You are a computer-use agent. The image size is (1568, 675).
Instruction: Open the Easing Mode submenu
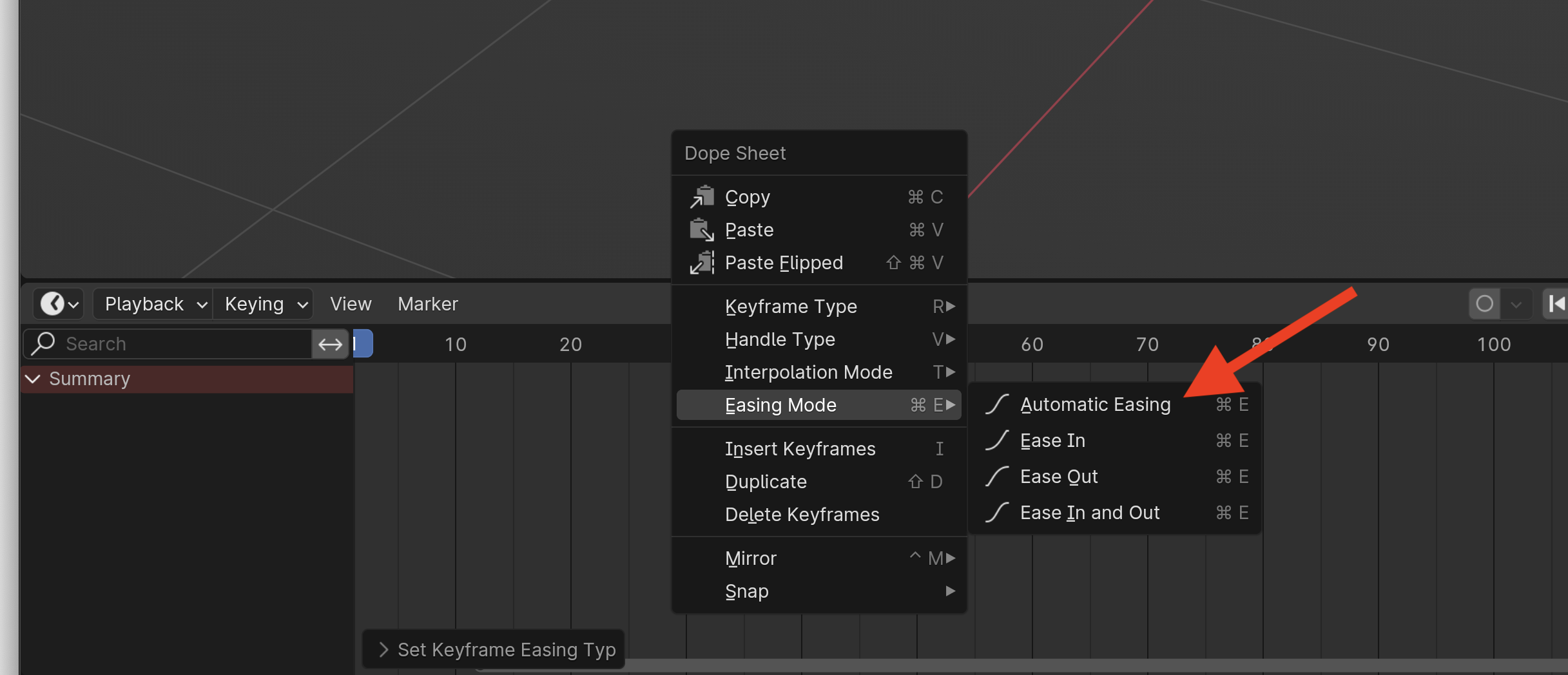(x=818, y=405)
